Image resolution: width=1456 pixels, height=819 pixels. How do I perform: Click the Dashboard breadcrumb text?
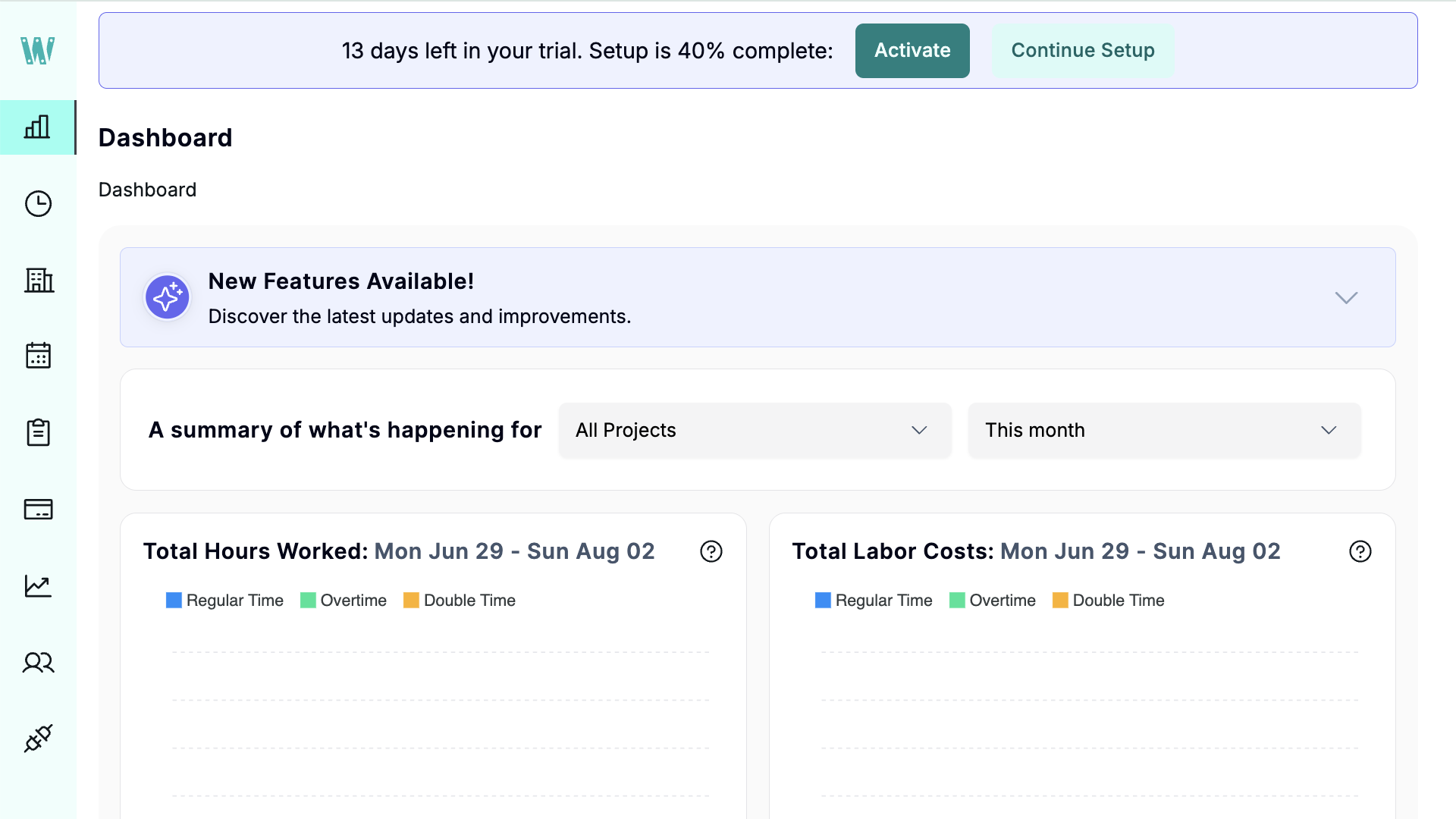coord(147,190)
